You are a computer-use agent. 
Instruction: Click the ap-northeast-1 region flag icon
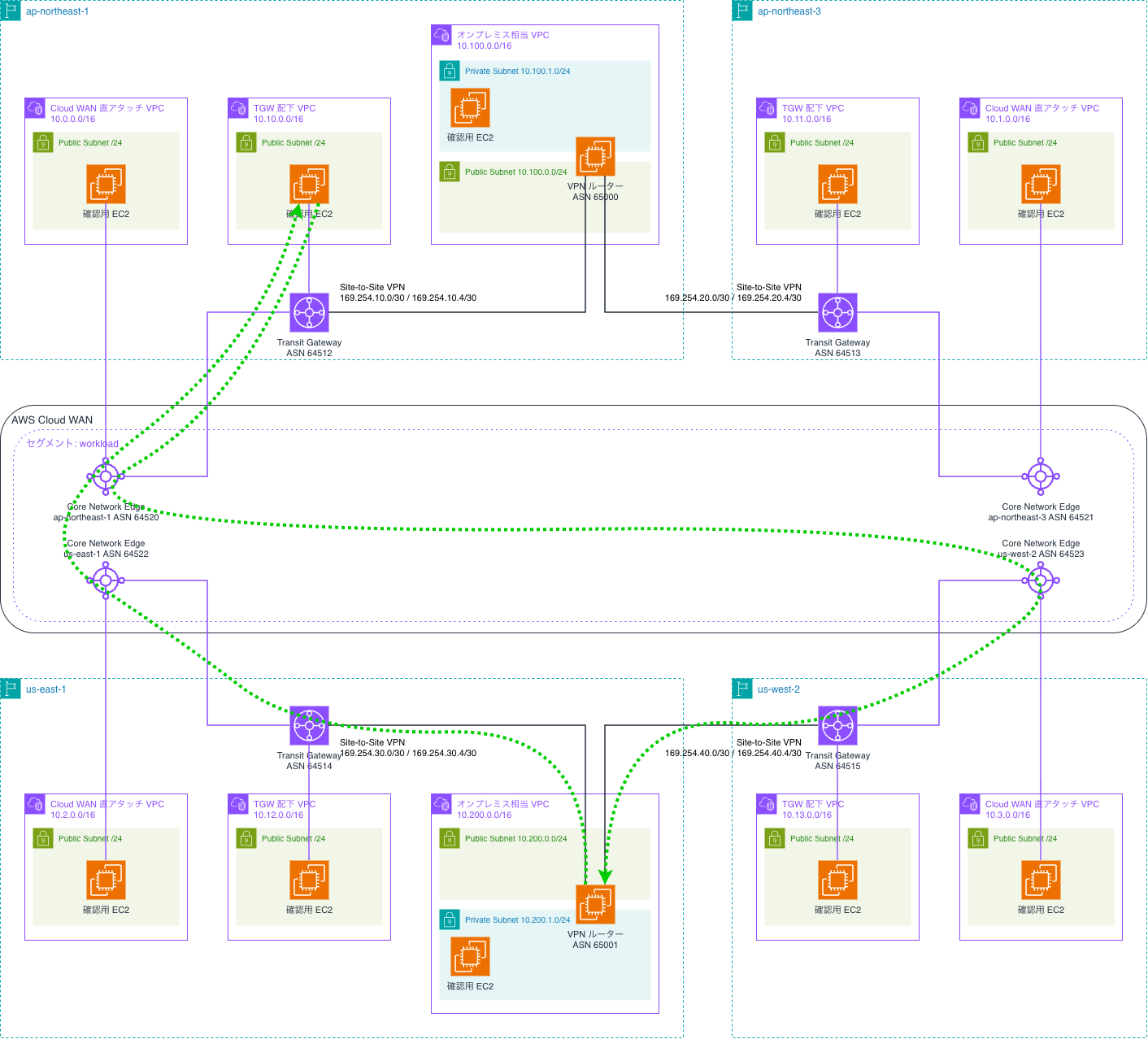[11, 11]
